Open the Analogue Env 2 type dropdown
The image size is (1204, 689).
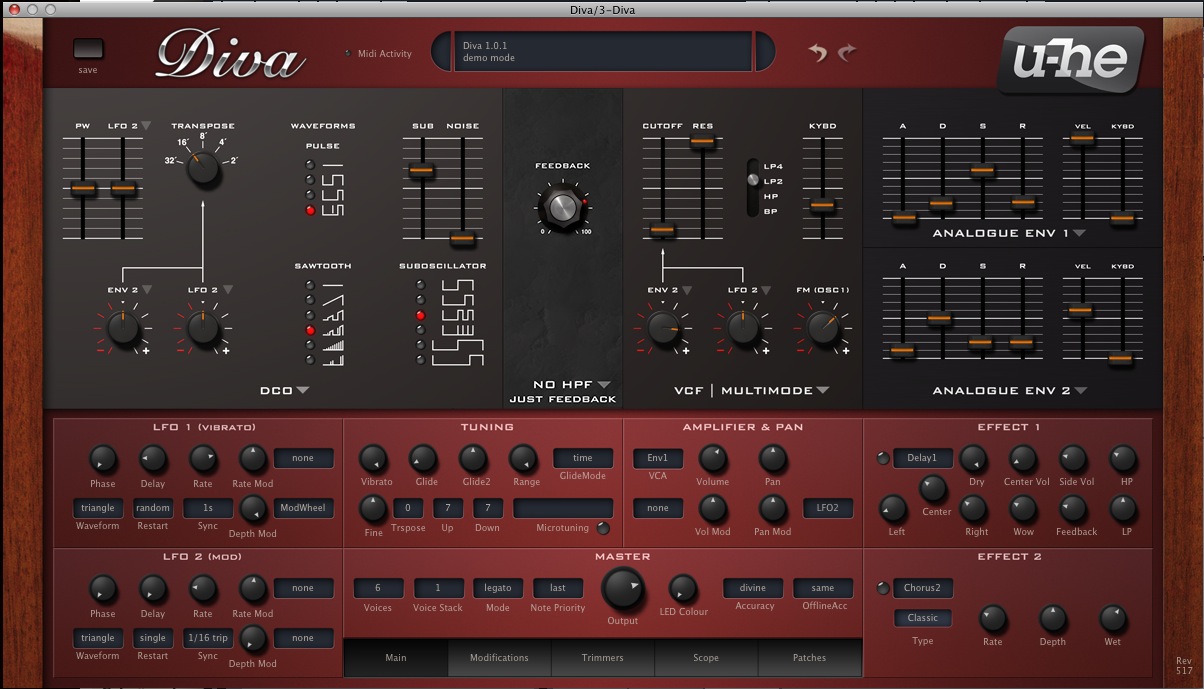pyautogui.click(x=1010, y=391)
